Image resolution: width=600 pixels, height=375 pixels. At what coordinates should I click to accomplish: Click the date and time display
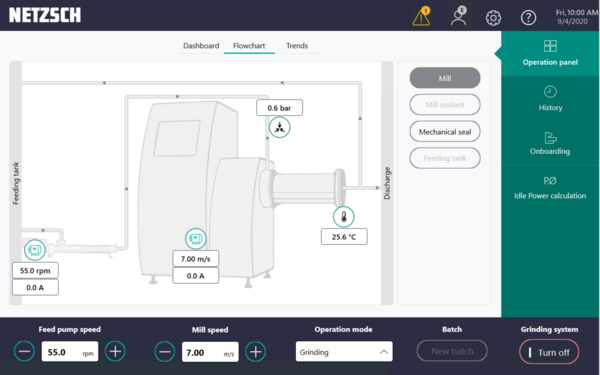[x=576, y=17]
